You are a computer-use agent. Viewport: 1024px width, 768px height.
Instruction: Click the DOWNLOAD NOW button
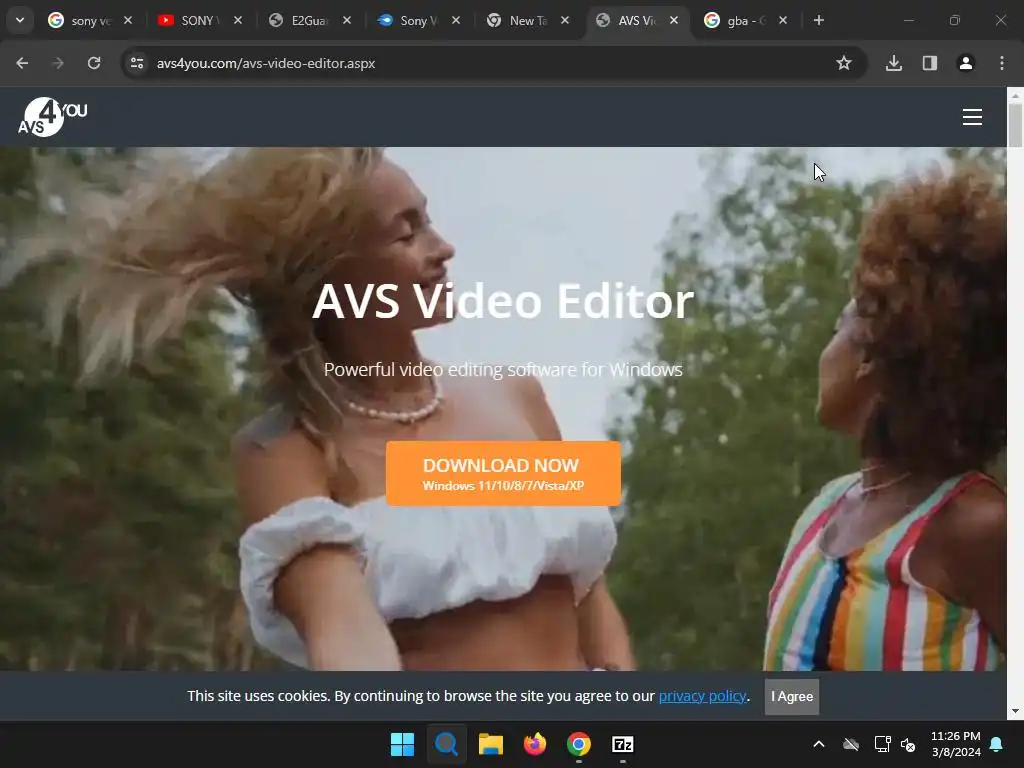(503, 473)
